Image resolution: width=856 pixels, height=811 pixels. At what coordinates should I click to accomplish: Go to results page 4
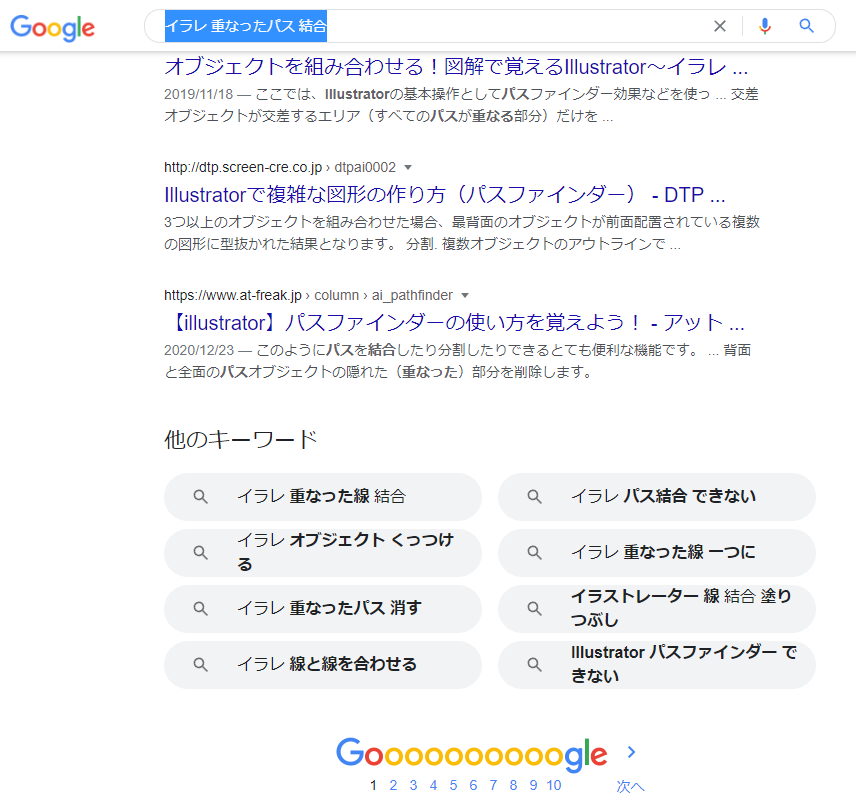click(433, 785)
